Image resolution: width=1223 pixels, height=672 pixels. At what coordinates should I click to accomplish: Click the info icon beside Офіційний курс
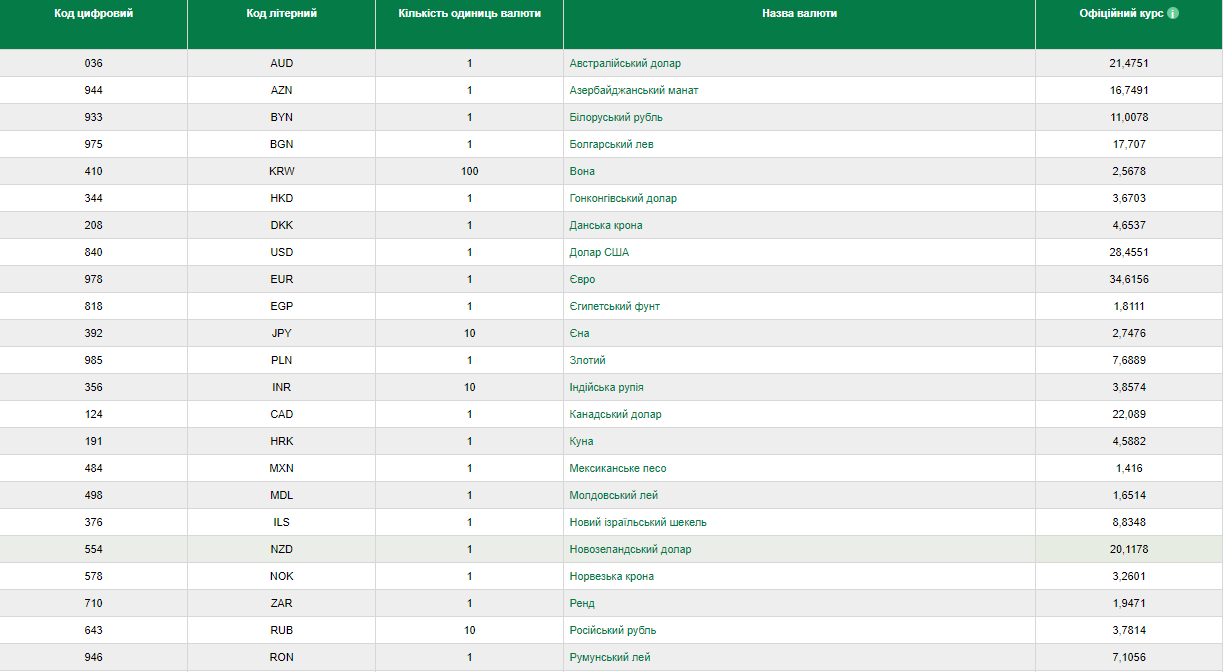pyautogui.click(x=1173, y=14)
